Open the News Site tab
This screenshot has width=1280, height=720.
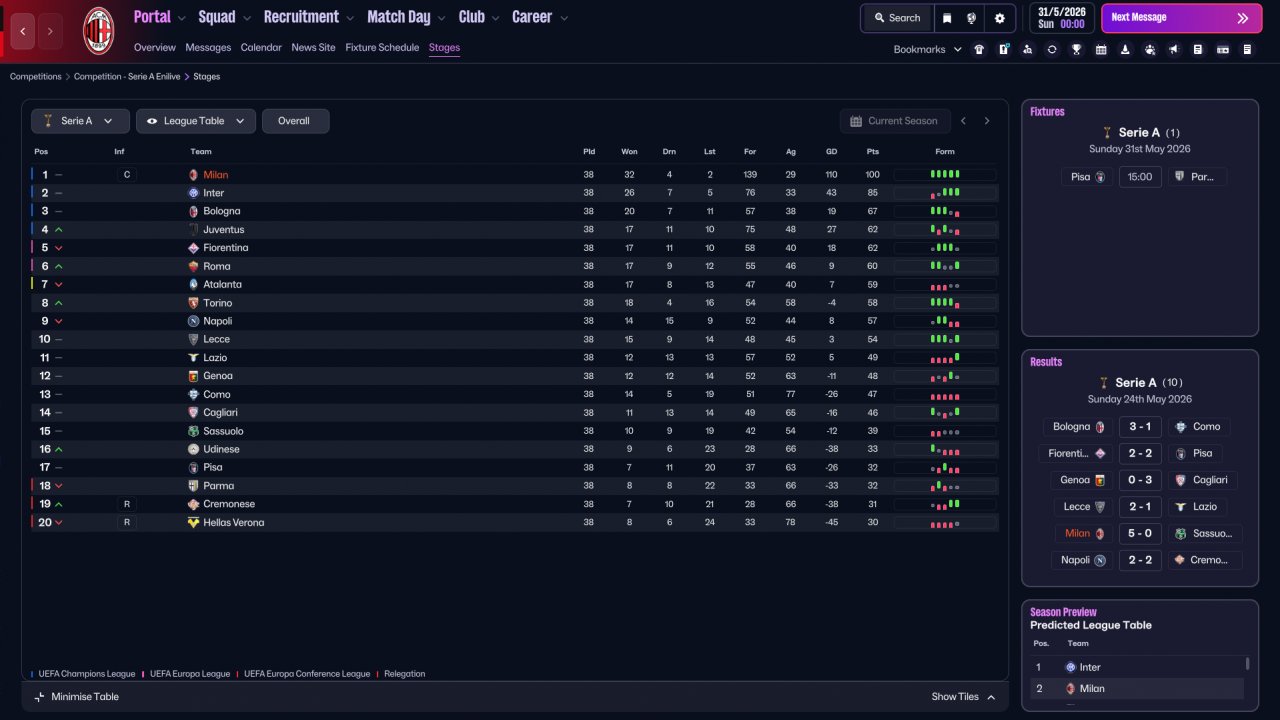(314, 47)
